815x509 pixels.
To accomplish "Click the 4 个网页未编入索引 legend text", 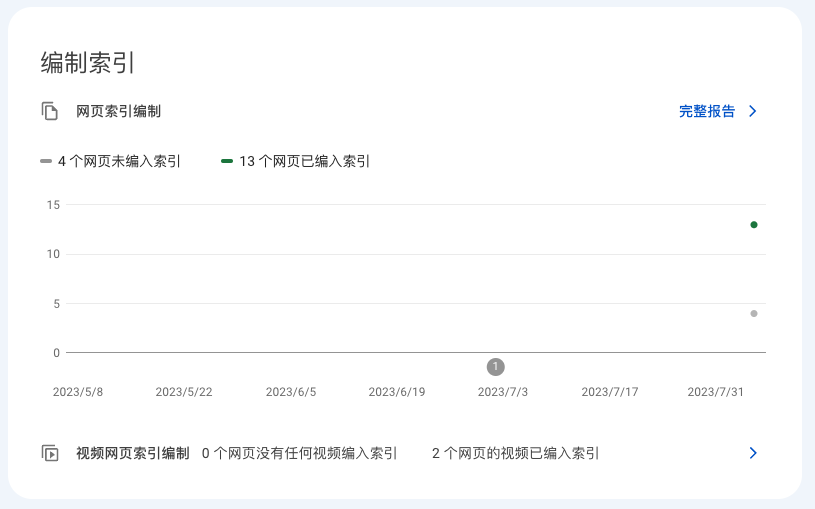I will [x=119, y=161].
